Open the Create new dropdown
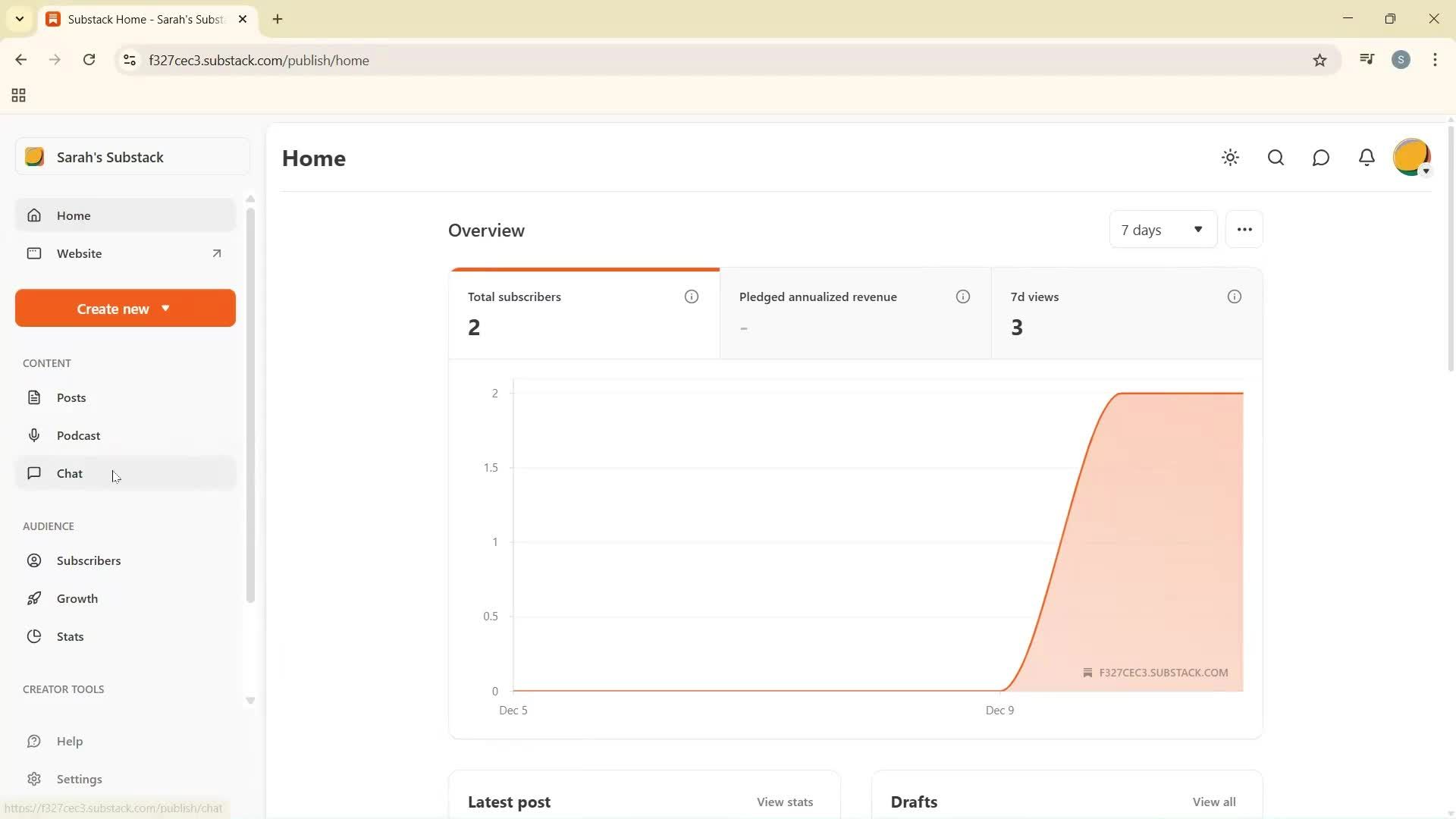Viewport: 1456px width, 819px height. (125, 309)
